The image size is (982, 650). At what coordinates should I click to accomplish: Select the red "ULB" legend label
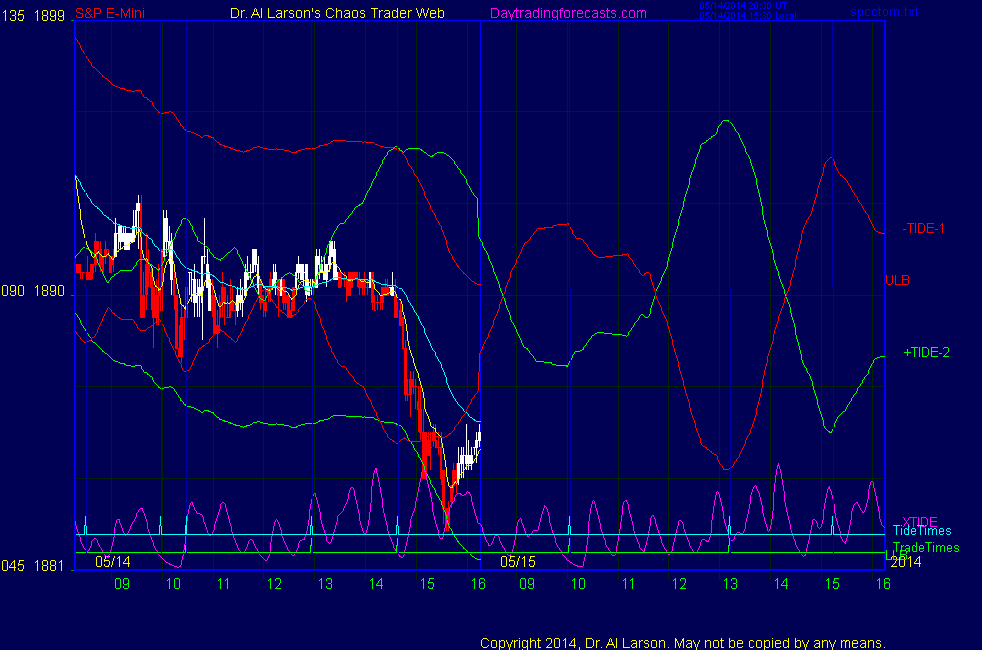897,281
